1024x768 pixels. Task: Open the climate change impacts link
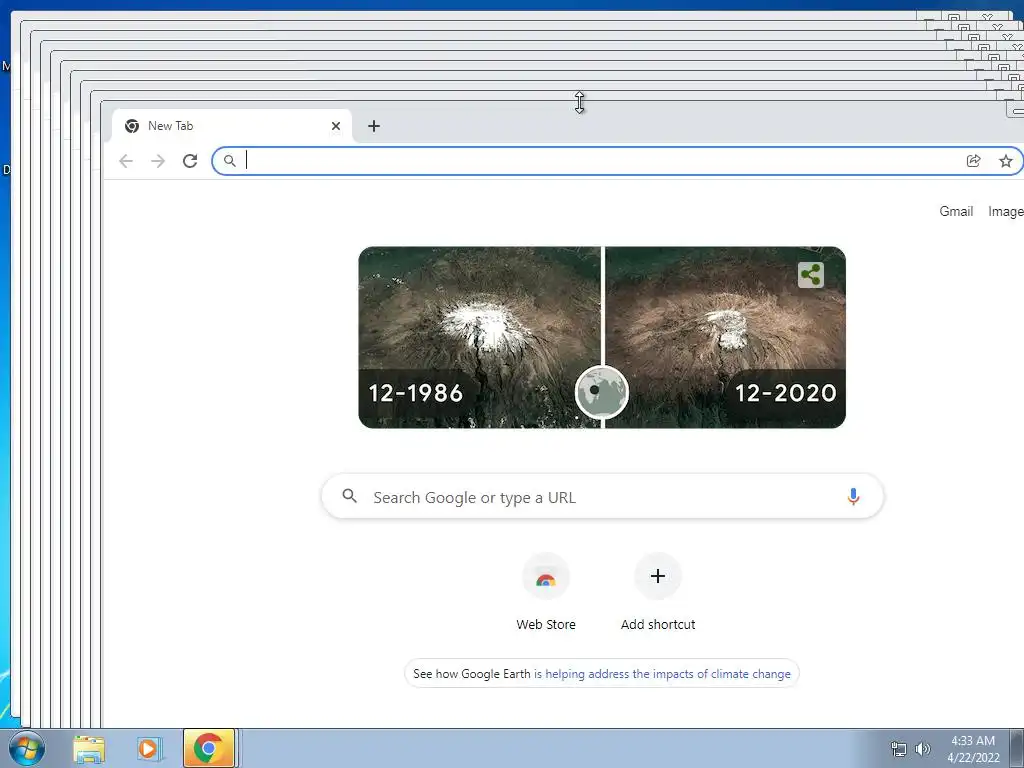662,673
